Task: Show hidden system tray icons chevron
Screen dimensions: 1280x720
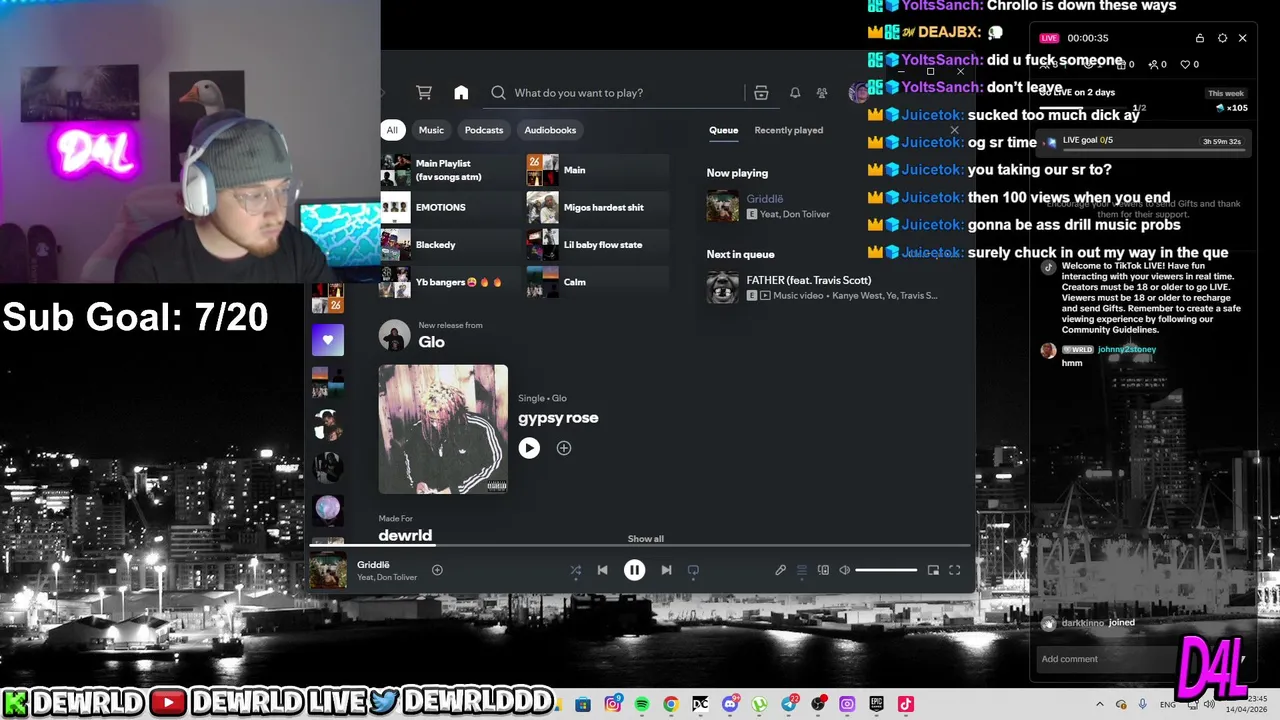Action: pyautogui.click(x=1100, y=704)
